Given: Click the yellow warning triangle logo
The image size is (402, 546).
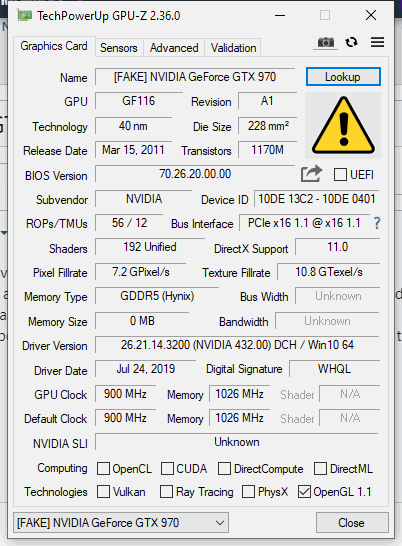Looking at the screenshot, I should pyautogui.click(x=343, y=126).
